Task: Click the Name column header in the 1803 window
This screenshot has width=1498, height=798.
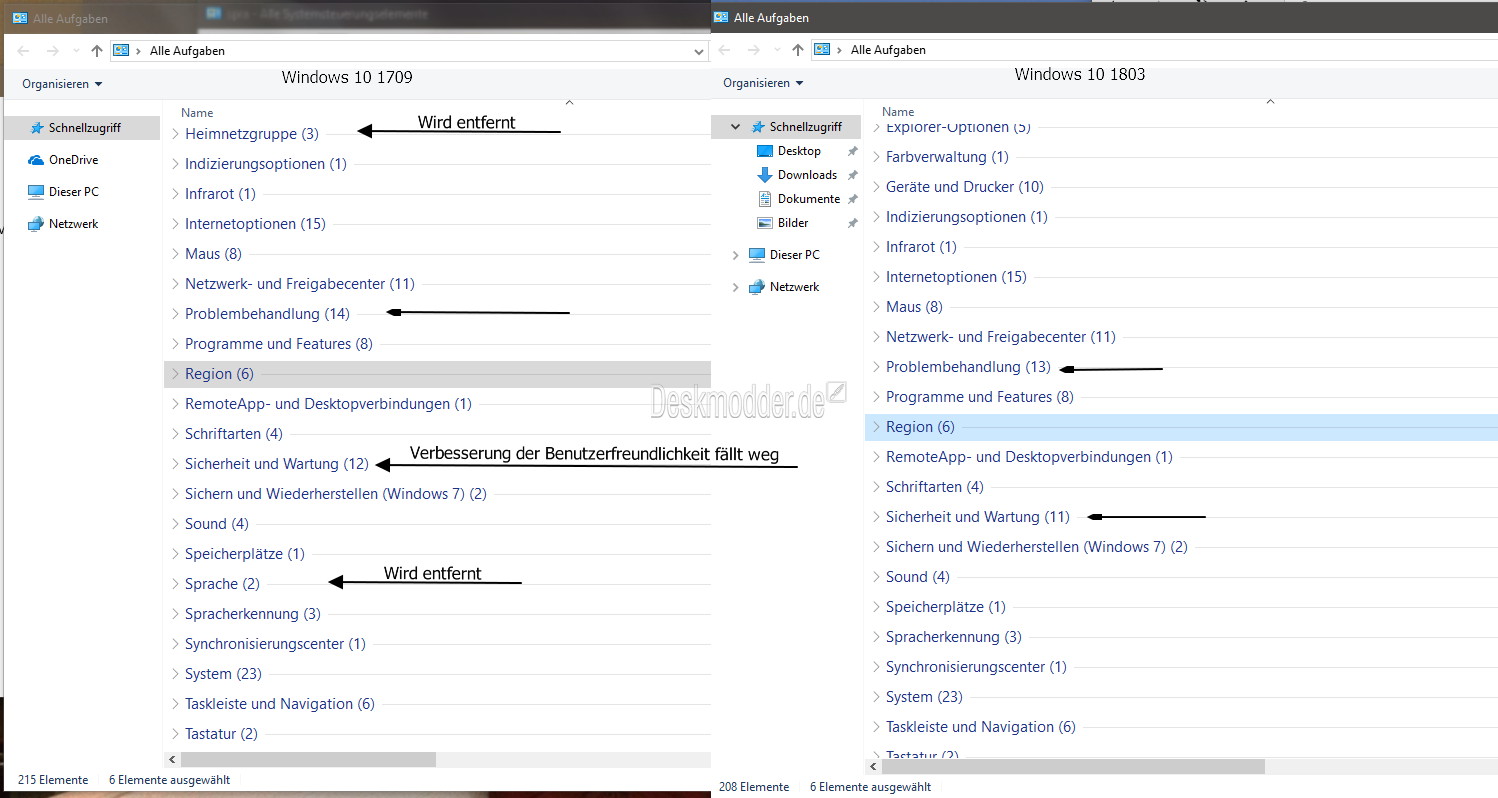Action: pos(898,112)
